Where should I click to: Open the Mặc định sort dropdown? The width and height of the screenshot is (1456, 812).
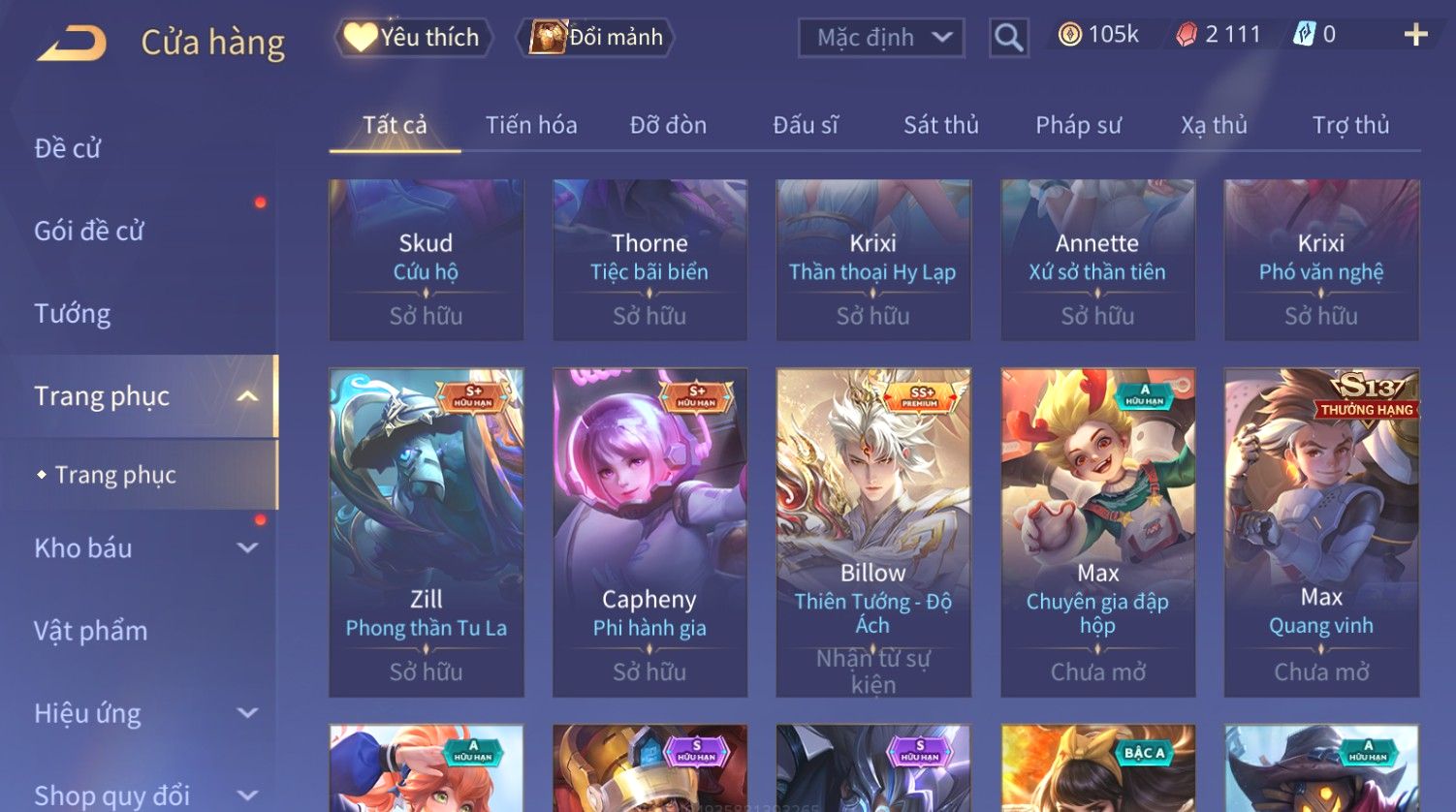click(881, 38)
